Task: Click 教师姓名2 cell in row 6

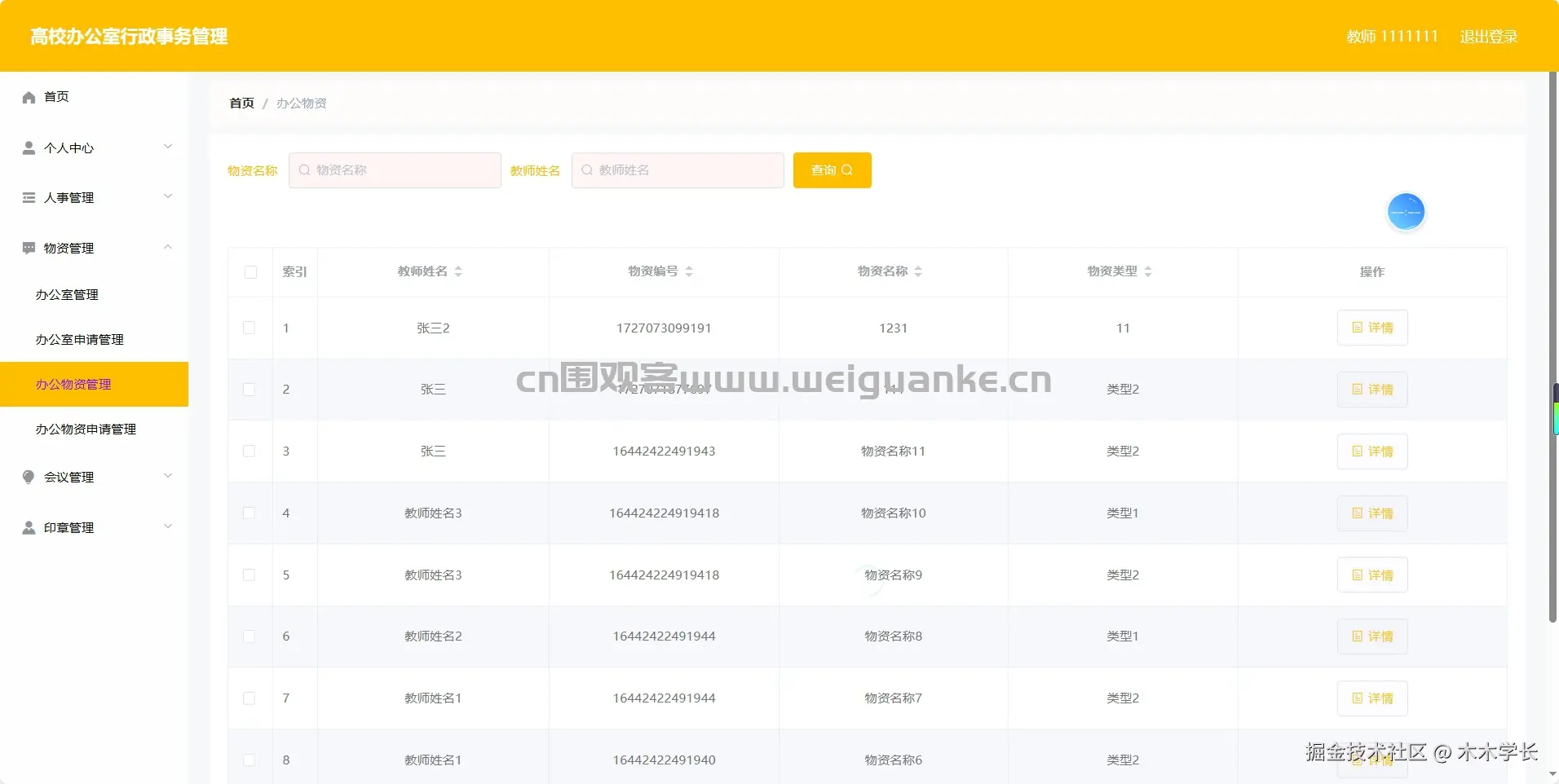Action: 433,636
